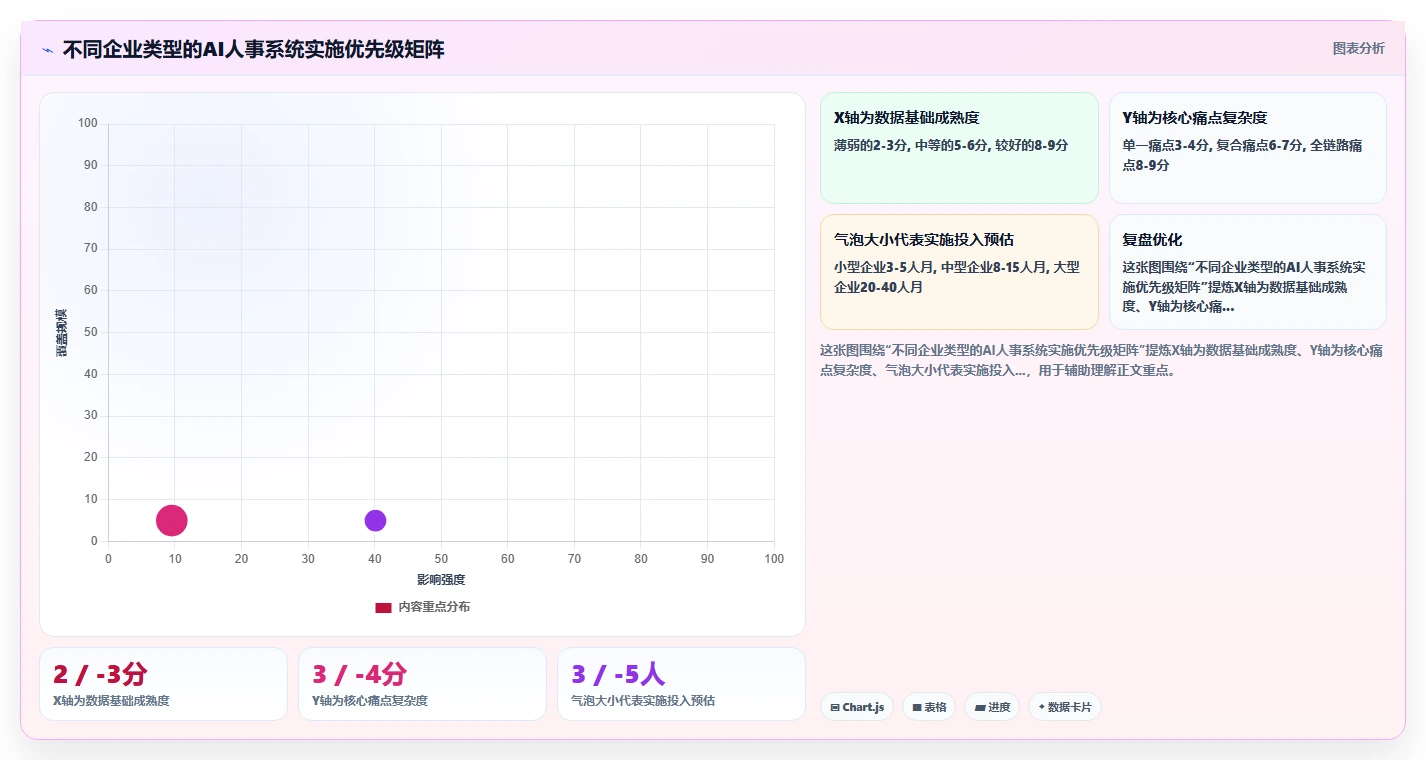
Task: Click the red legend color swatch
Action: tap(383, 607)
